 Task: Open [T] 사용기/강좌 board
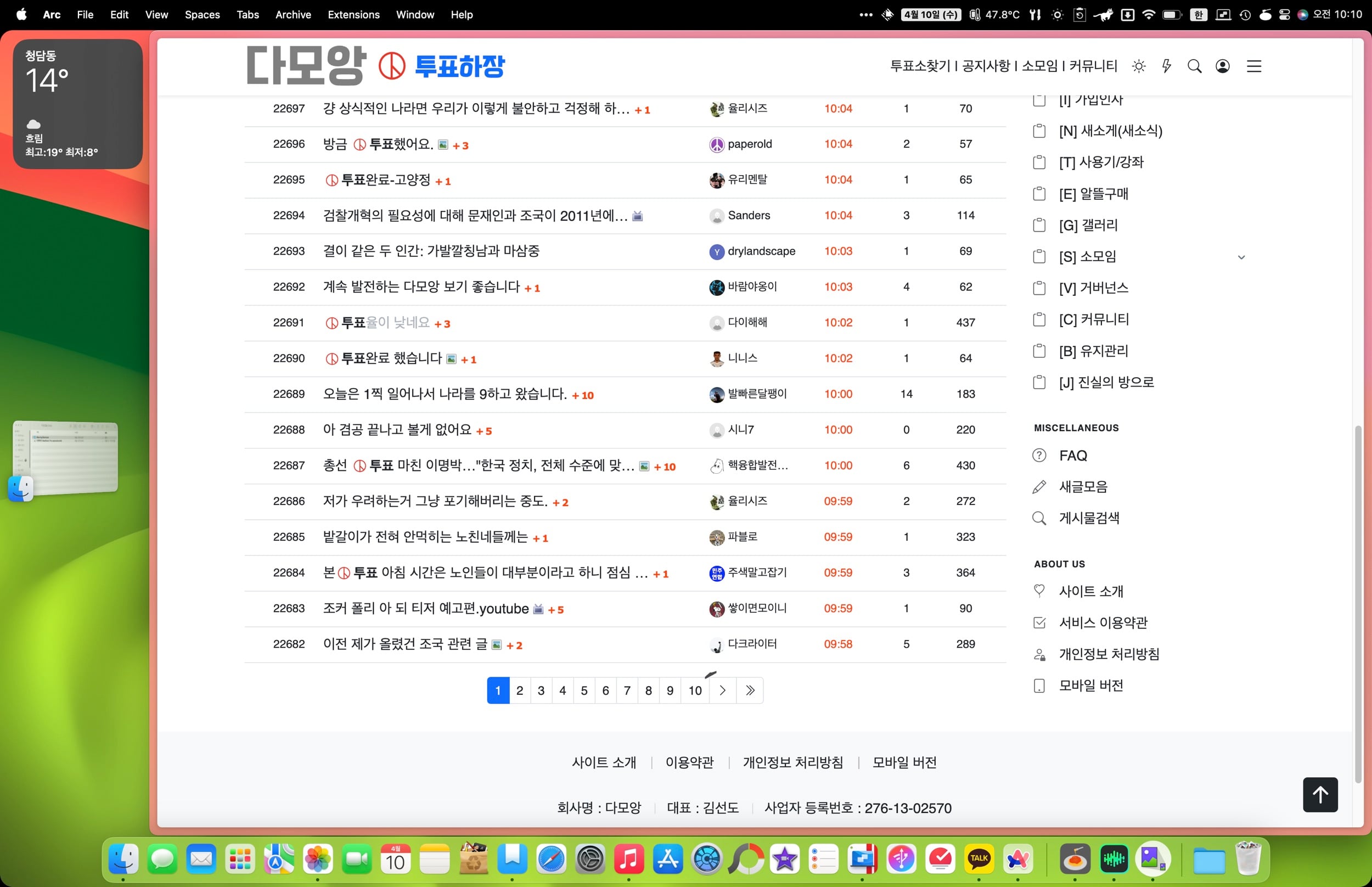tap(1101, 162)
